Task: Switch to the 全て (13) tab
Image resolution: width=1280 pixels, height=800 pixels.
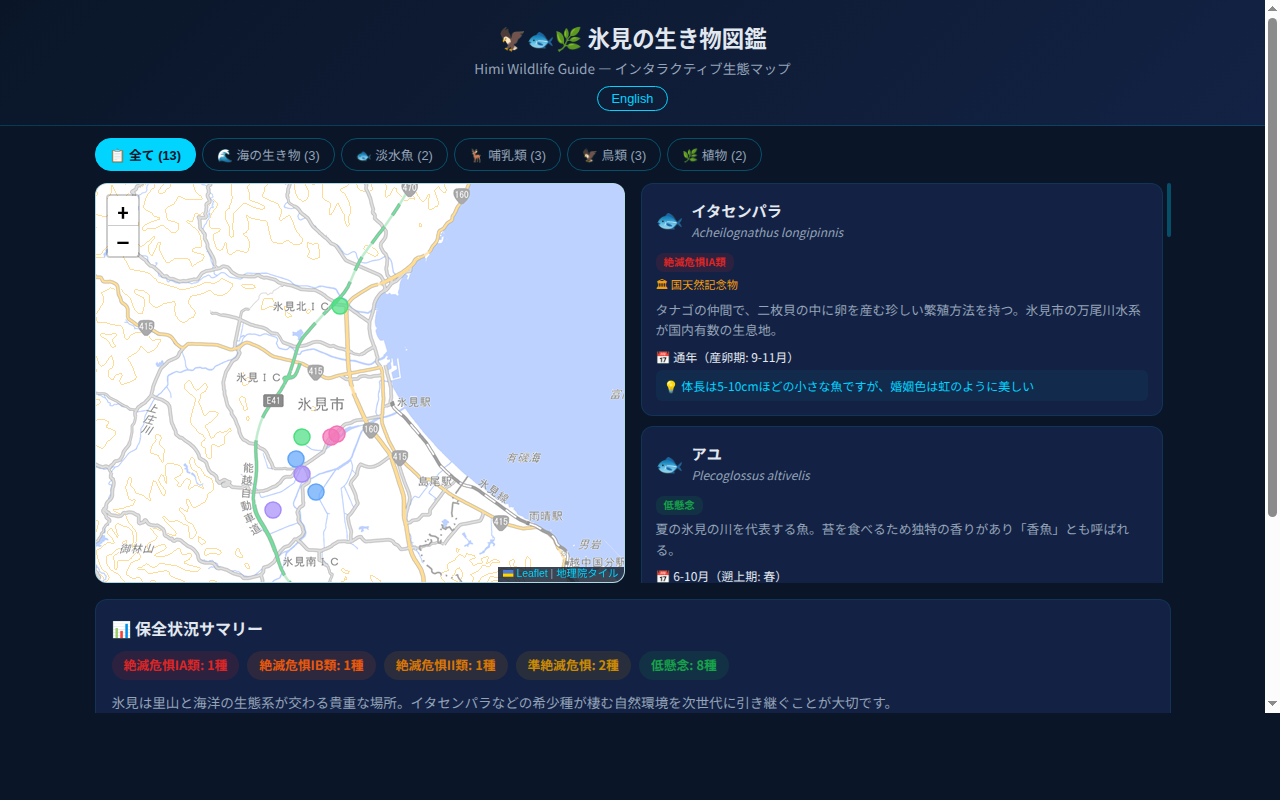Action: pos(145,154)
